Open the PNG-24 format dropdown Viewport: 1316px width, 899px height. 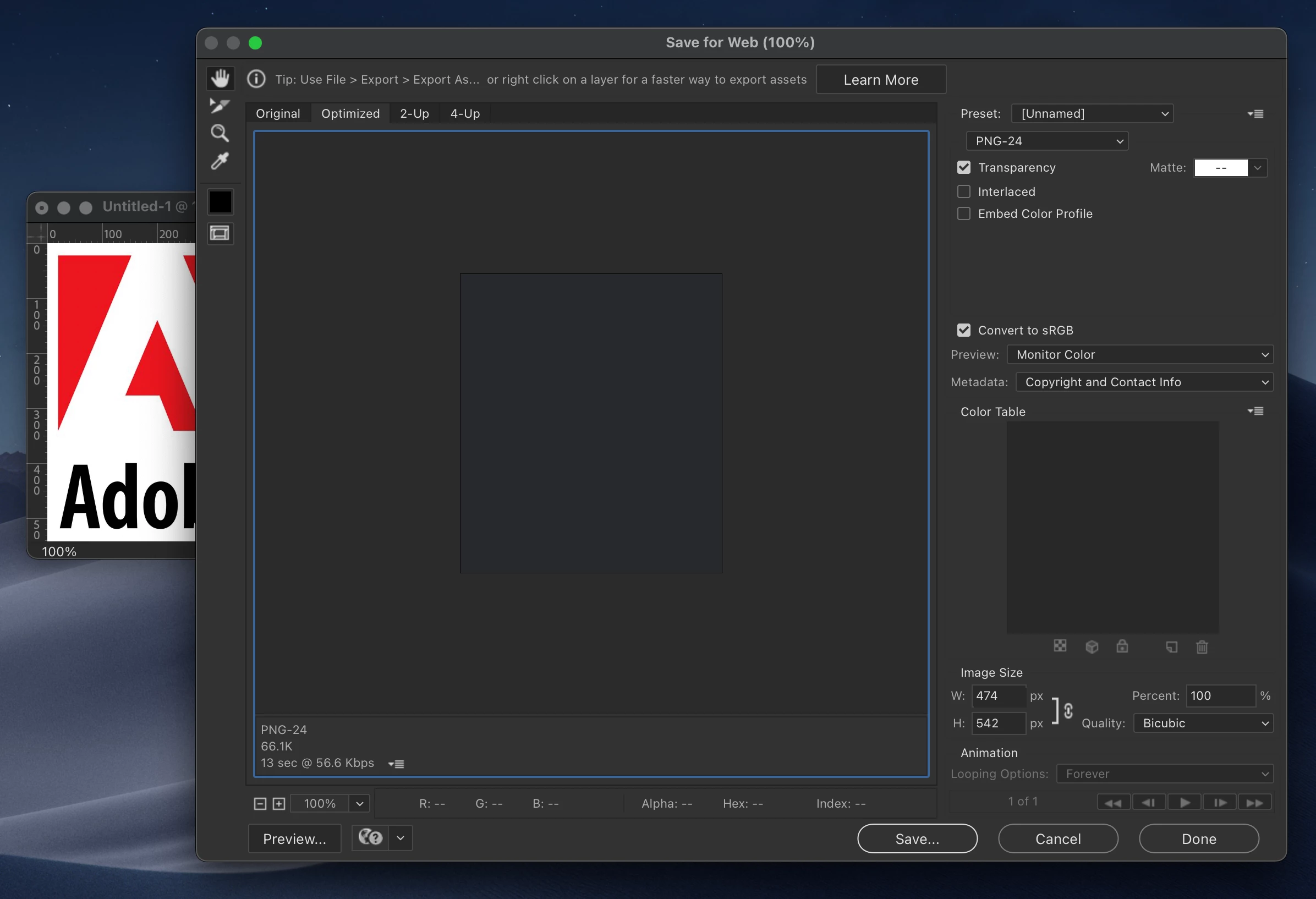point(1046,141)
